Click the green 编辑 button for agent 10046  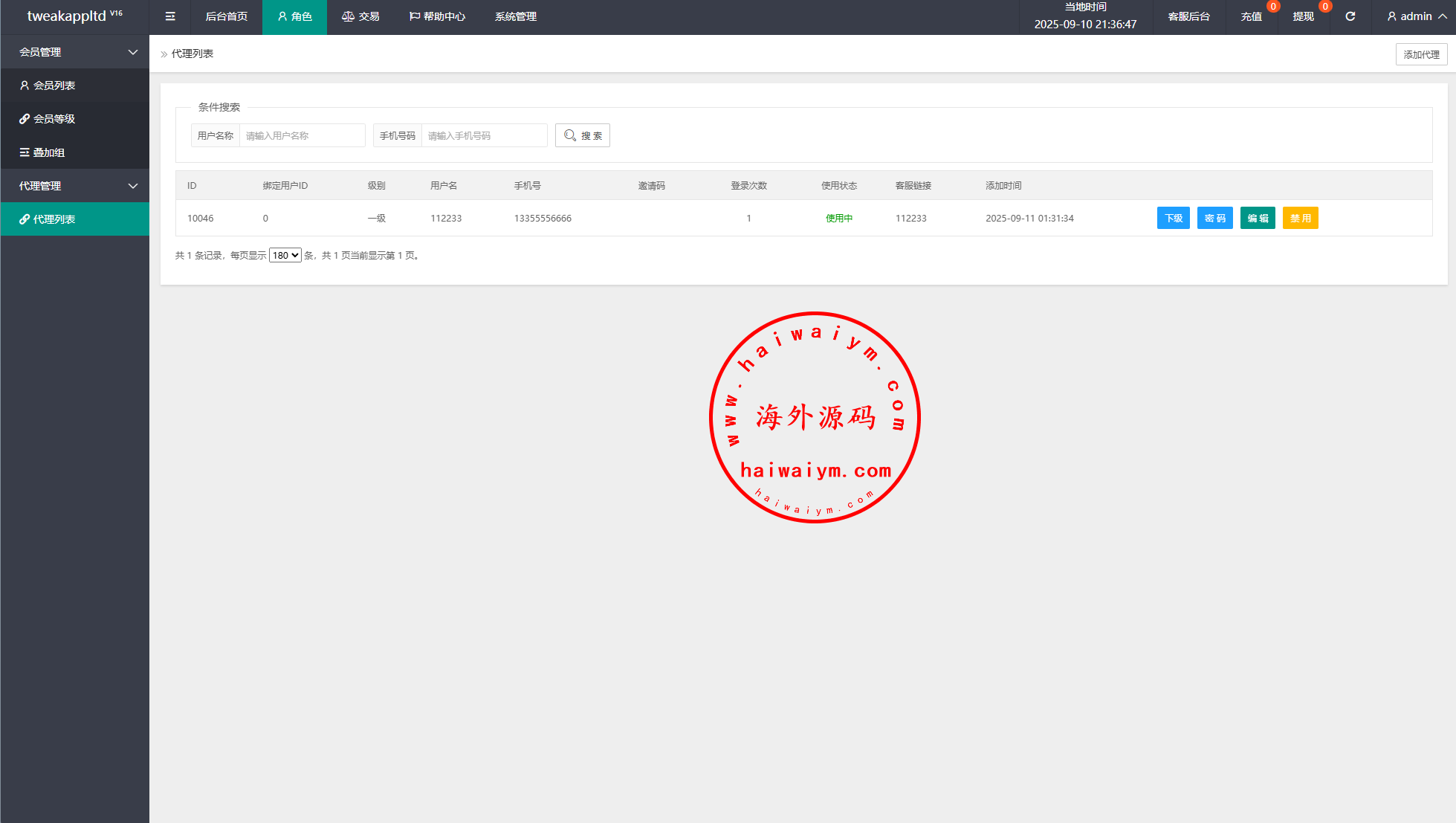[x=1258, y=218]
